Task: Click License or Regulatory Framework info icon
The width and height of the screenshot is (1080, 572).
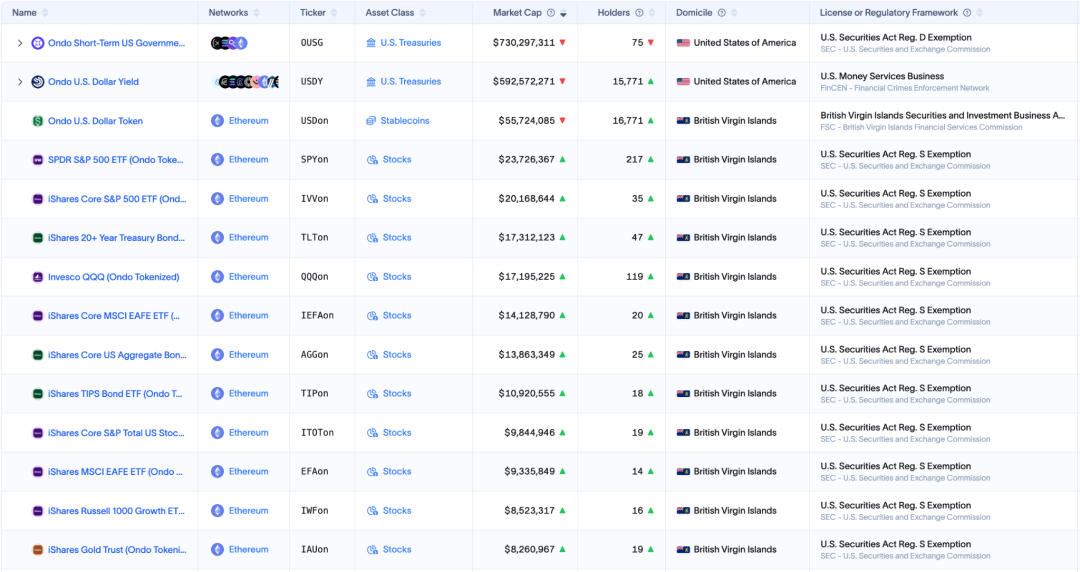Action: pyautogui.click(x=966, y=13)
